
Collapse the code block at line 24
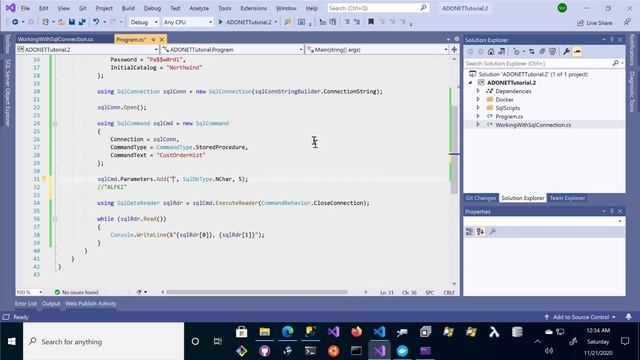point(55,123)
